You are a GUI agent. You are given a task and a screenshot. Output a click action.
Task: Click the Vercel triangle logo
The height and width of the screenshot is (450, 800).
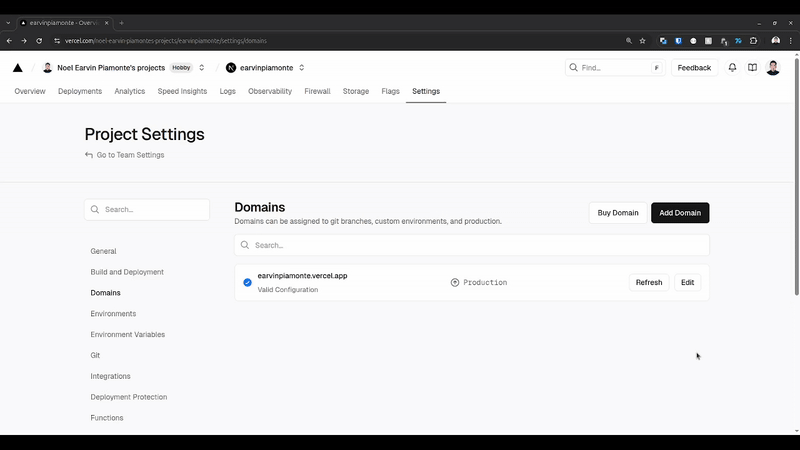(17, 68)
